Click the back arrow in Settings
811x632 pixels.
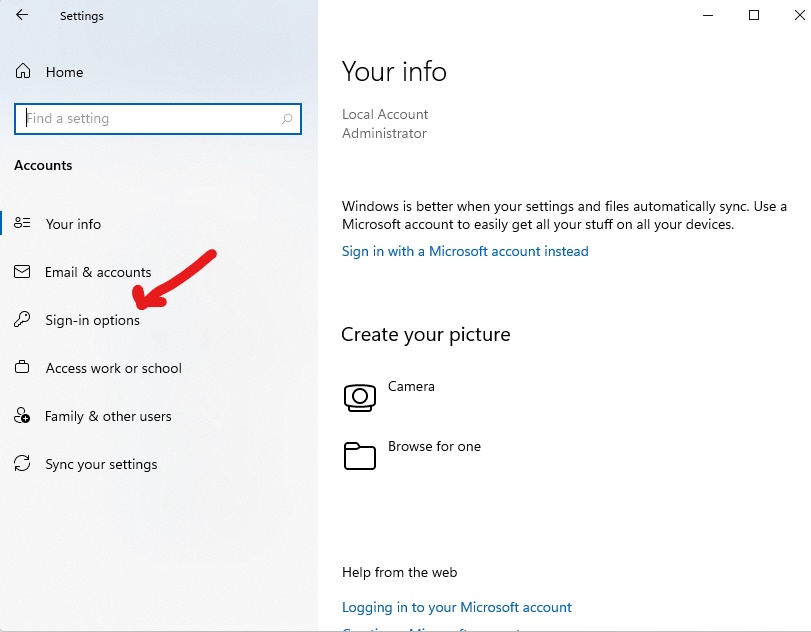point(22,16)
